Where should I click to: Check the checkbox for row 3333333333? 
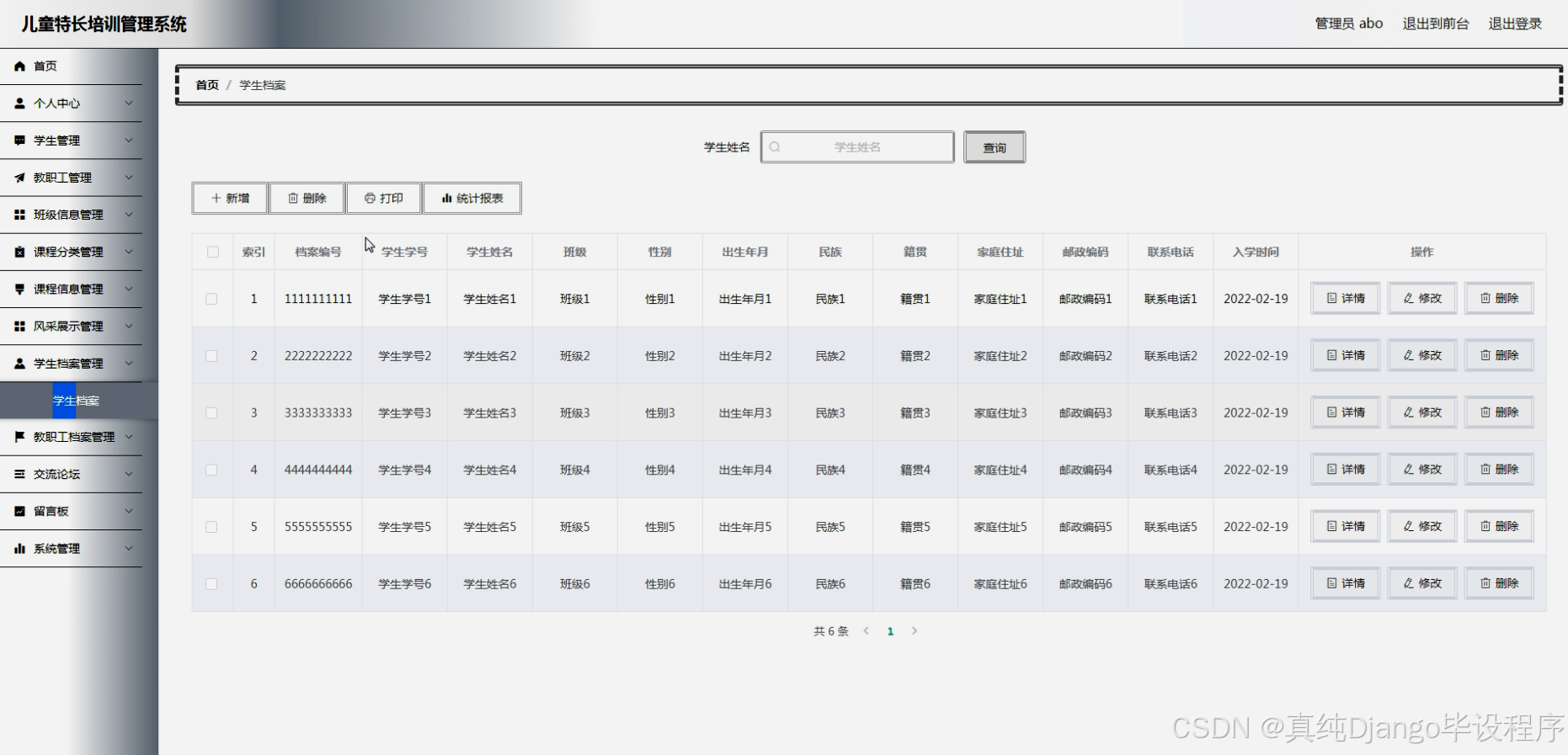pos(211,413)
